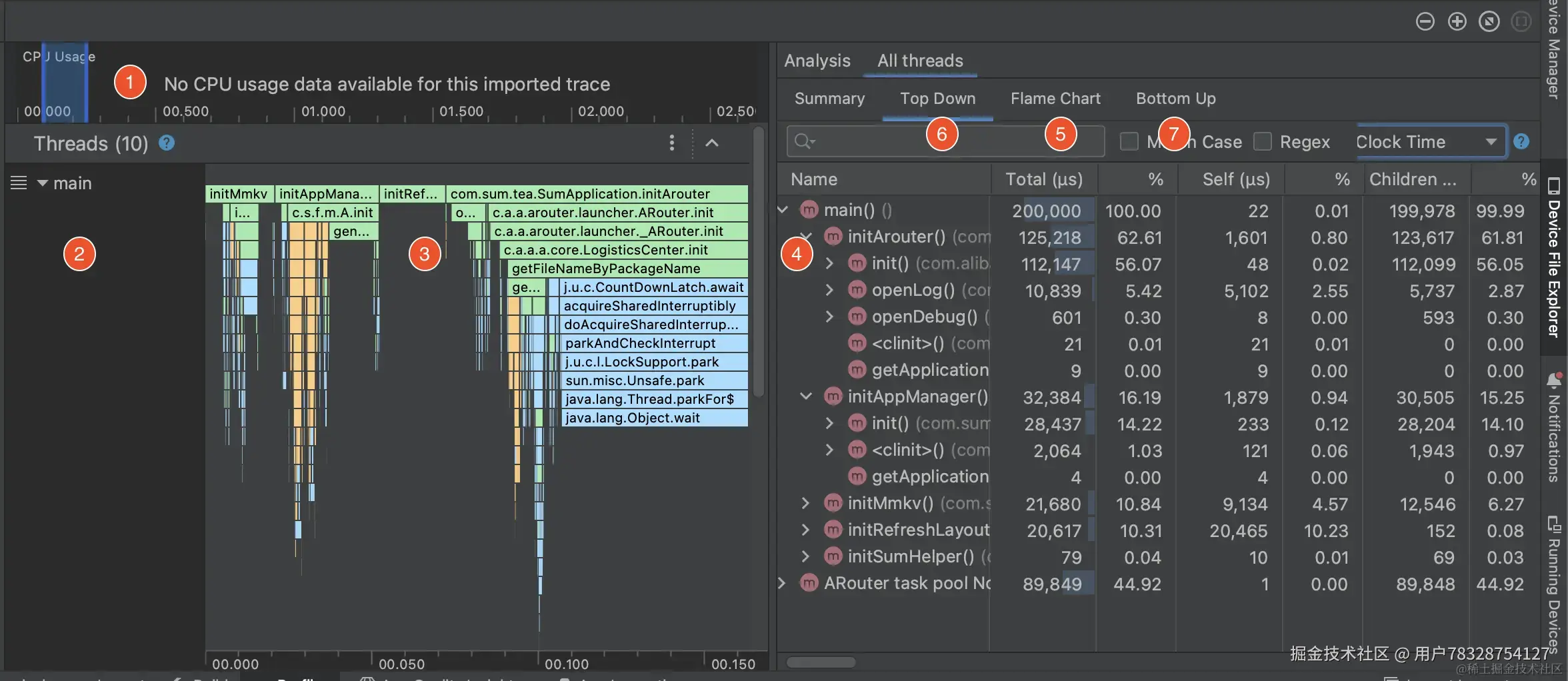Select the All threads tab

(x=920, y=61)
